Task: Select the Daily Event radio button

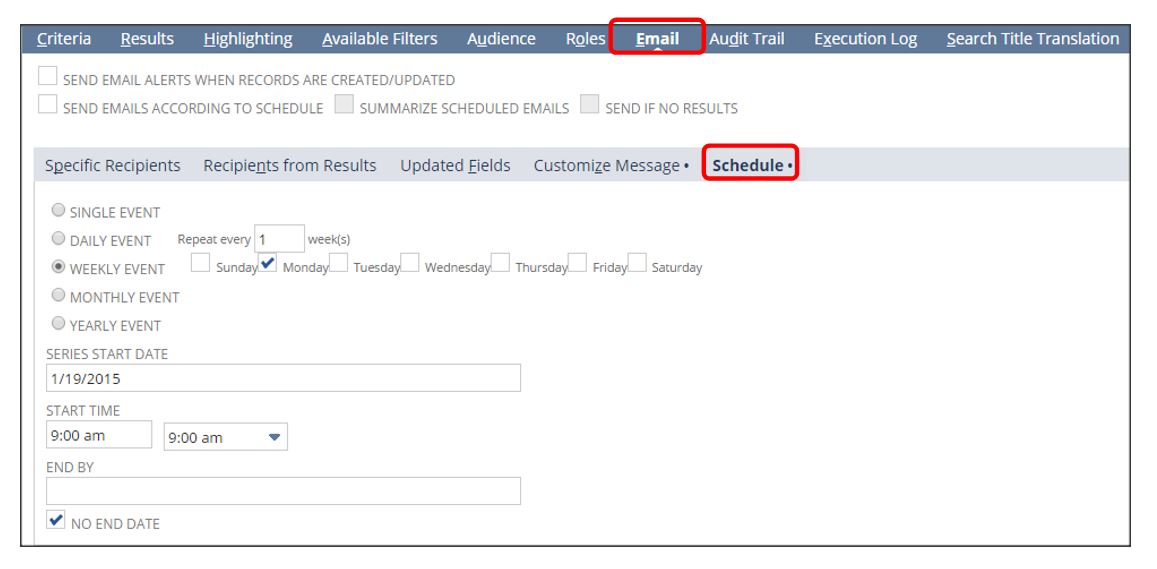Action: (59, 240)
